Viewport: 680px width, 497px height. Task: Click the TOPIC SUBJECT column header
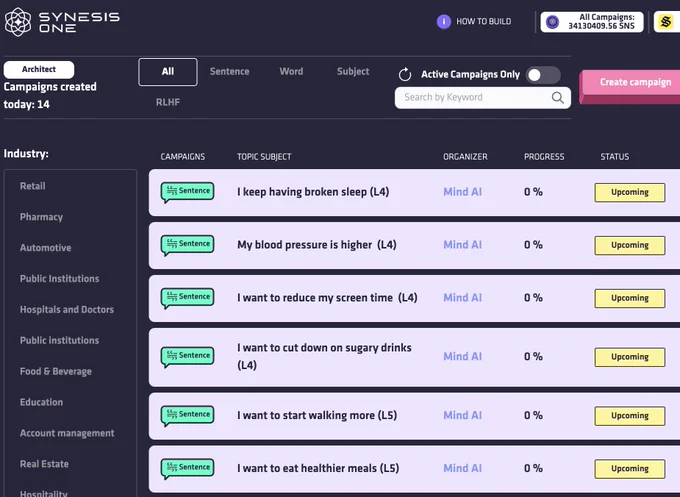(x=264, y=157)
